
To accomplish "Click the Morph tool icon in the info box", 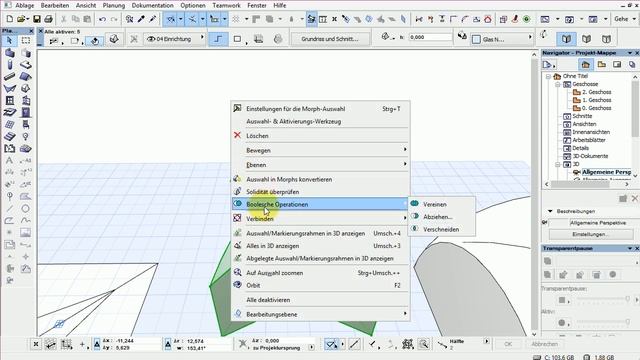I will [x=114, y=39].
